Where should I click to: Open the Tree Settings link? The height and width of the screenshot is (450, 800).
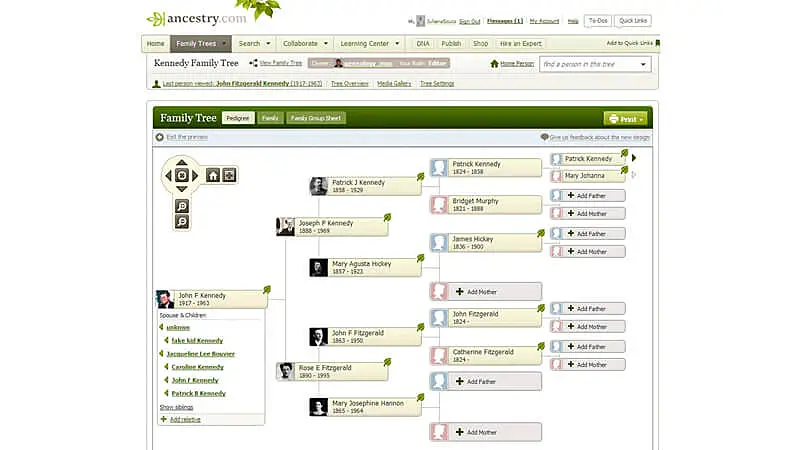[437, 84]
